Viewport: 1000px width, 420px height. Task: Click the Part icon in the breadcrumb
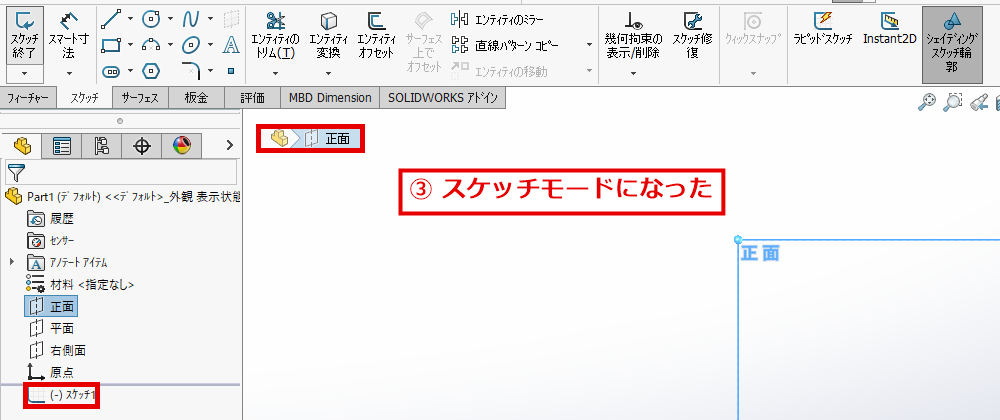279,138
